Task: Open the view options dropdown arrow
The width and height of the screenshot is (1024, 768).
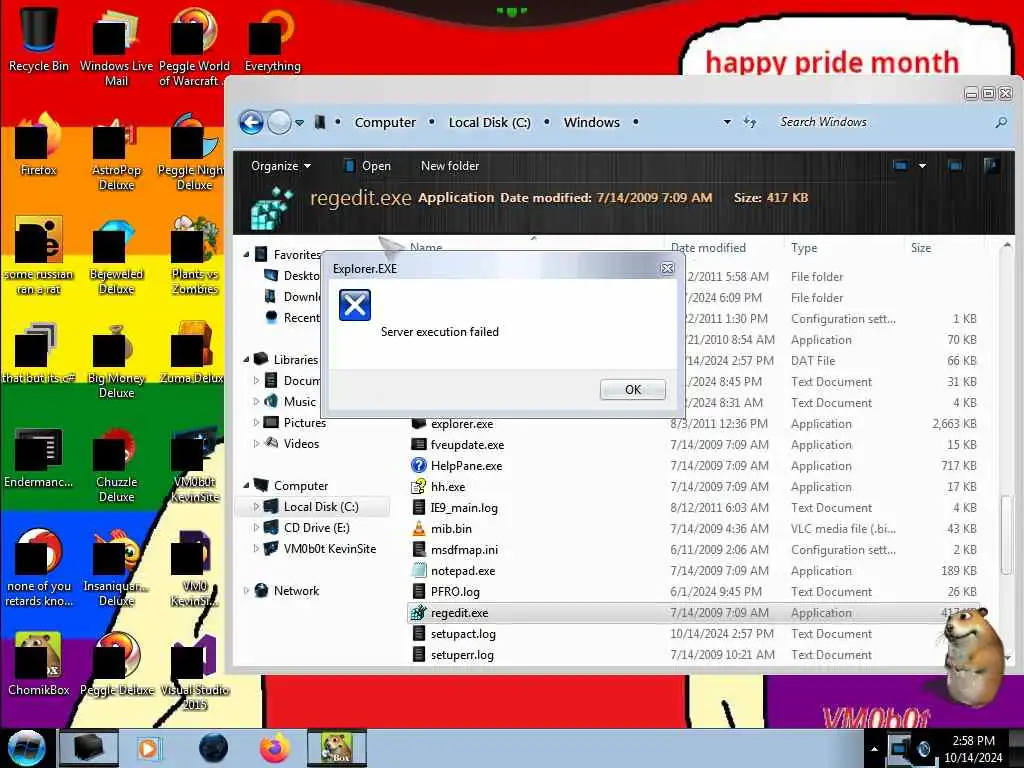Action: click(922, 166)
